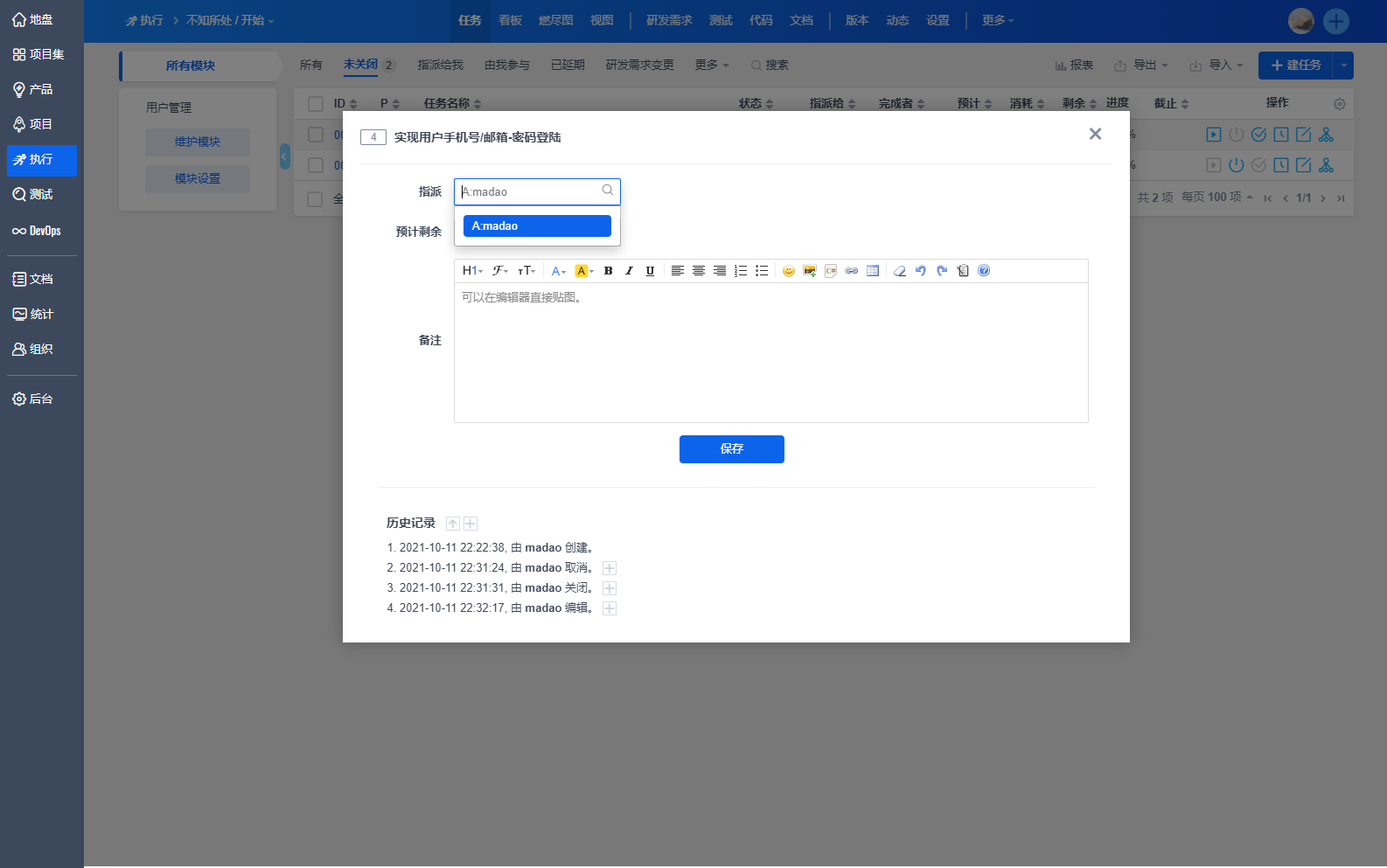The height and width of the screenshot is (868, 1387).
Task: Expand all history record details
Action: coord(470,524)
